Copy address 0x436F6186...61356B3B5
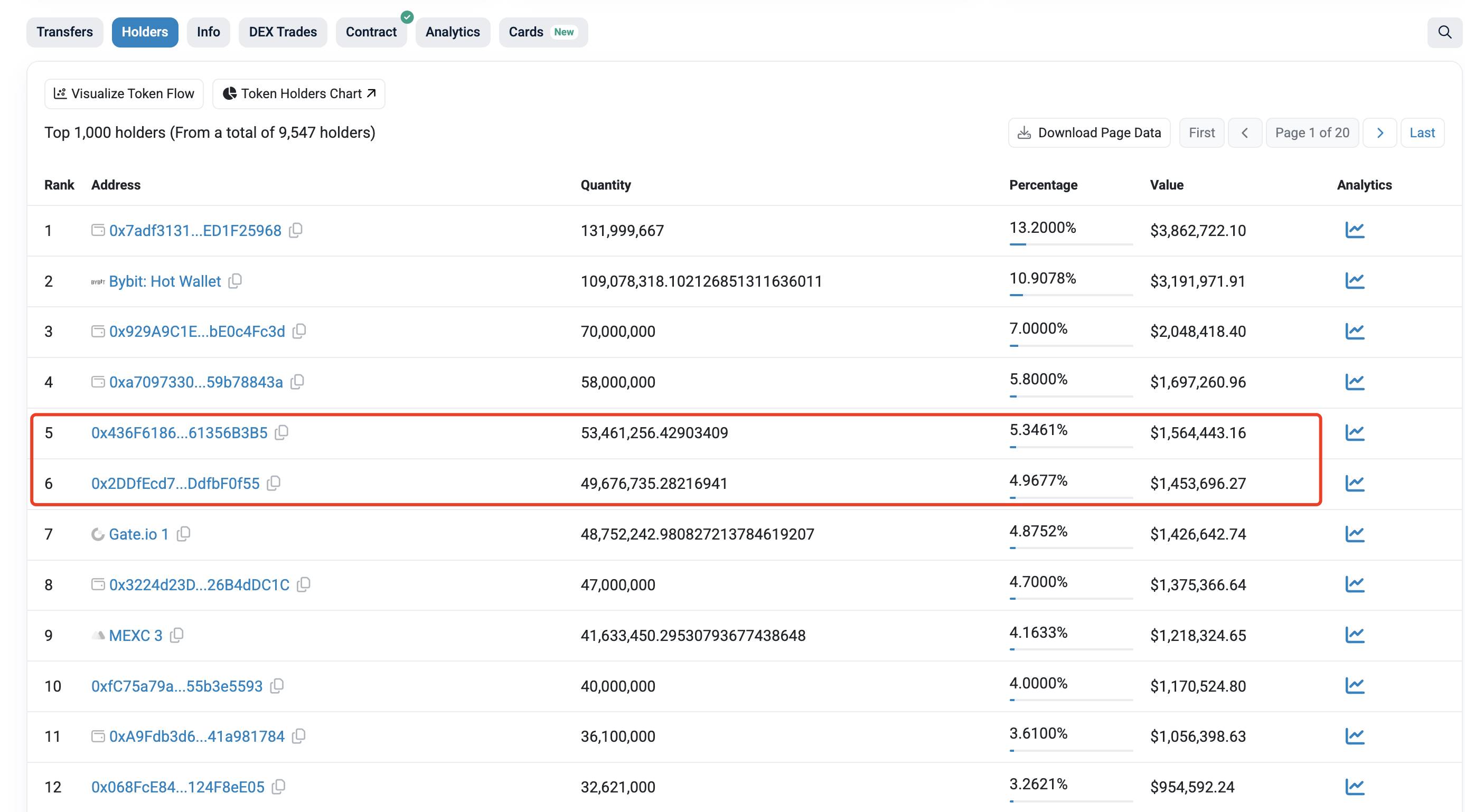The width and height of the screenshot is (1465, 812). pos(281,433)
